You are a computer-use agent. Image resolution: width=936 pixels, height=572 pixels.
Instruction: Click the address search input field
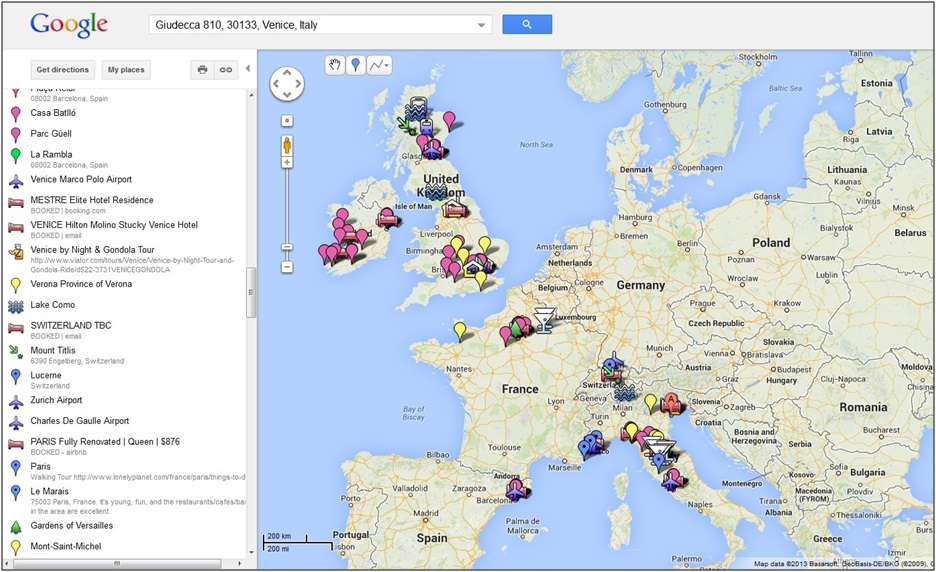point(310,25)
